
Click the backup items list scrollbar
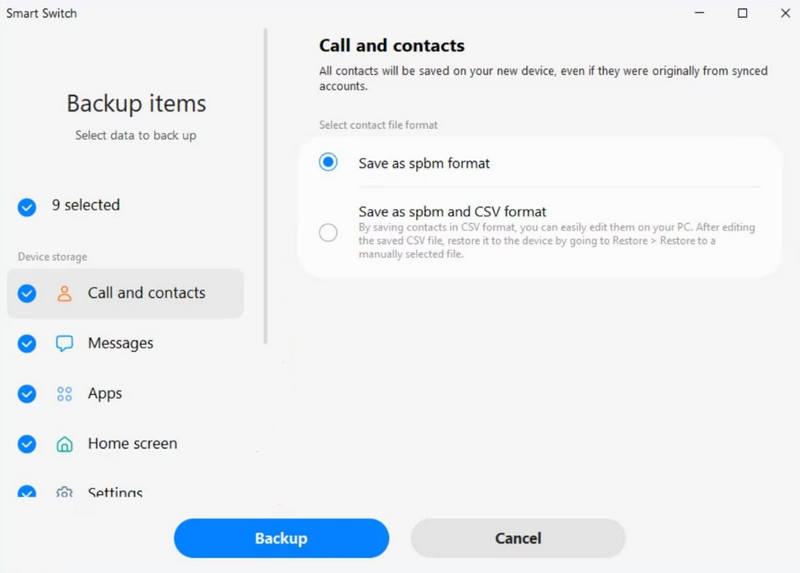tap(265, 186)
